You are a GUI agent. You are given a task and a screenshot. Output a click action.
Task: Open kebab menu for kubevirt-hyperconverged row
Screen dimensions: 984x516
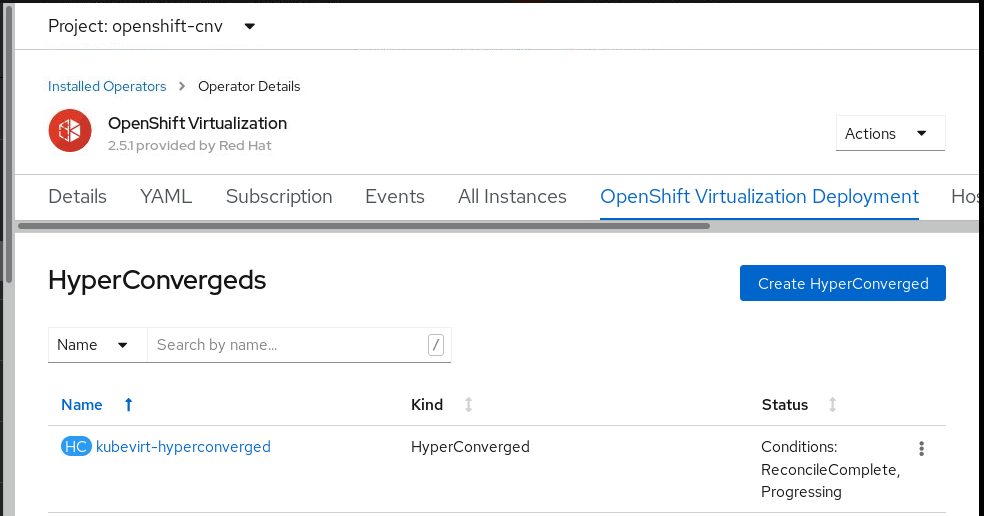tap(921, 449)
